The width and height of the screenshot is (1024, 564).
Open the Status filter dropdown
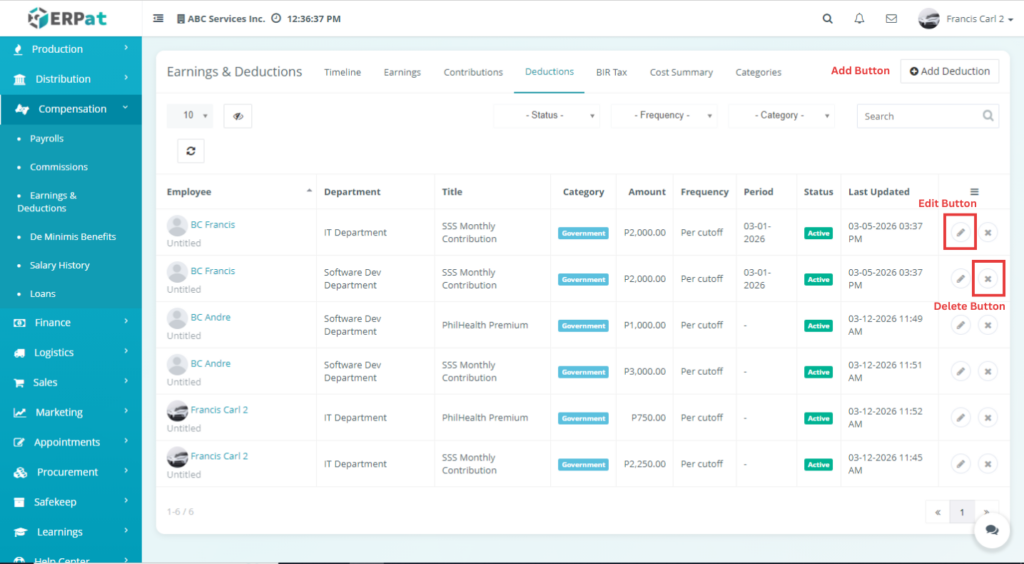point(546,116)
